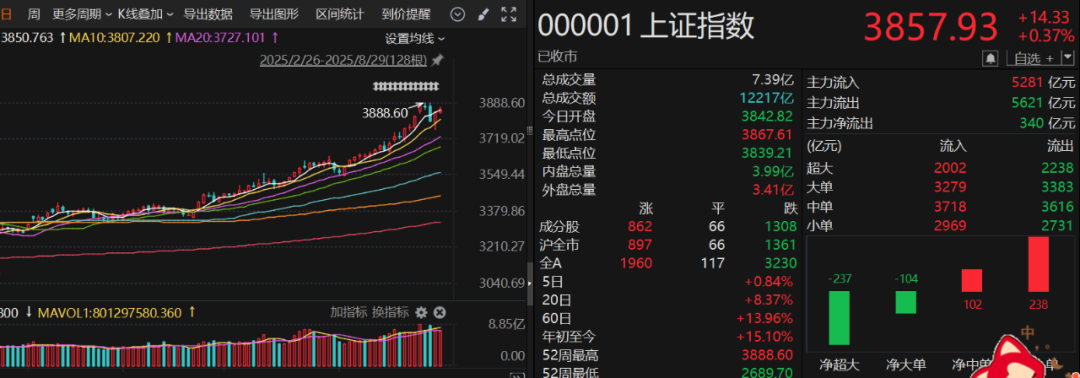Click MAVOL1:801297580.360 volume legend
Image resolution: width=1080 pixels, height=378 pixels.
click(110, 313)
